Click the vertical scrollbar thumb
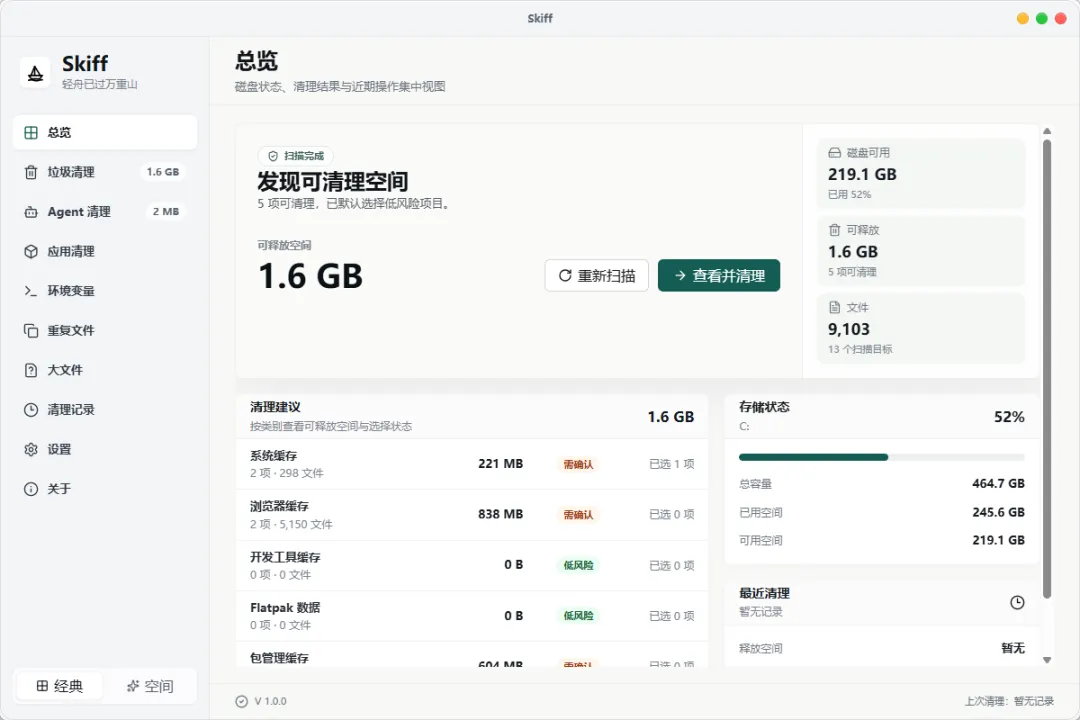The height and width of the screenshot is (720, 1080). point(1047,369)
